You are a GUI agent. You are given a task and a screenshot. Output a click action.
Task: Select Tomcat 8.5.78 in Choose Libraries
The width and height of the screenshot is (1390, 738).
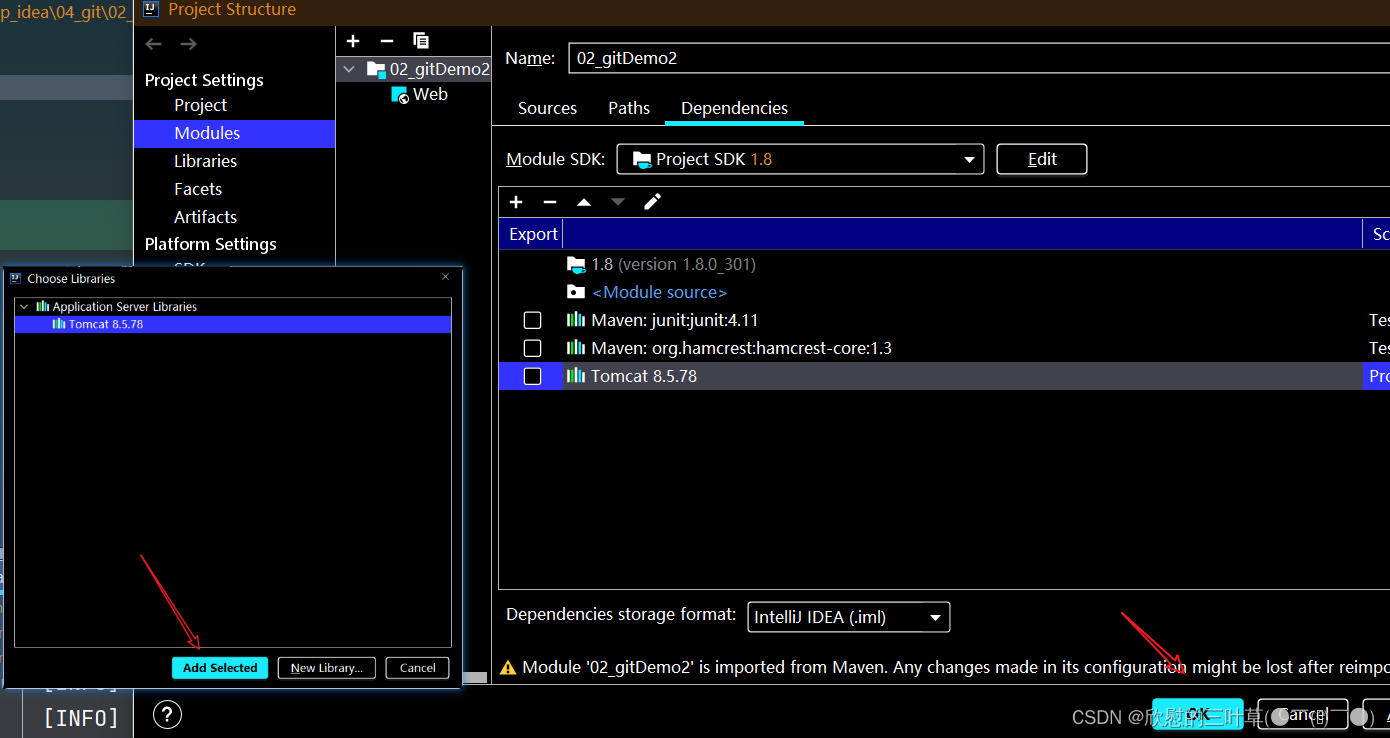tap(233, 325)
